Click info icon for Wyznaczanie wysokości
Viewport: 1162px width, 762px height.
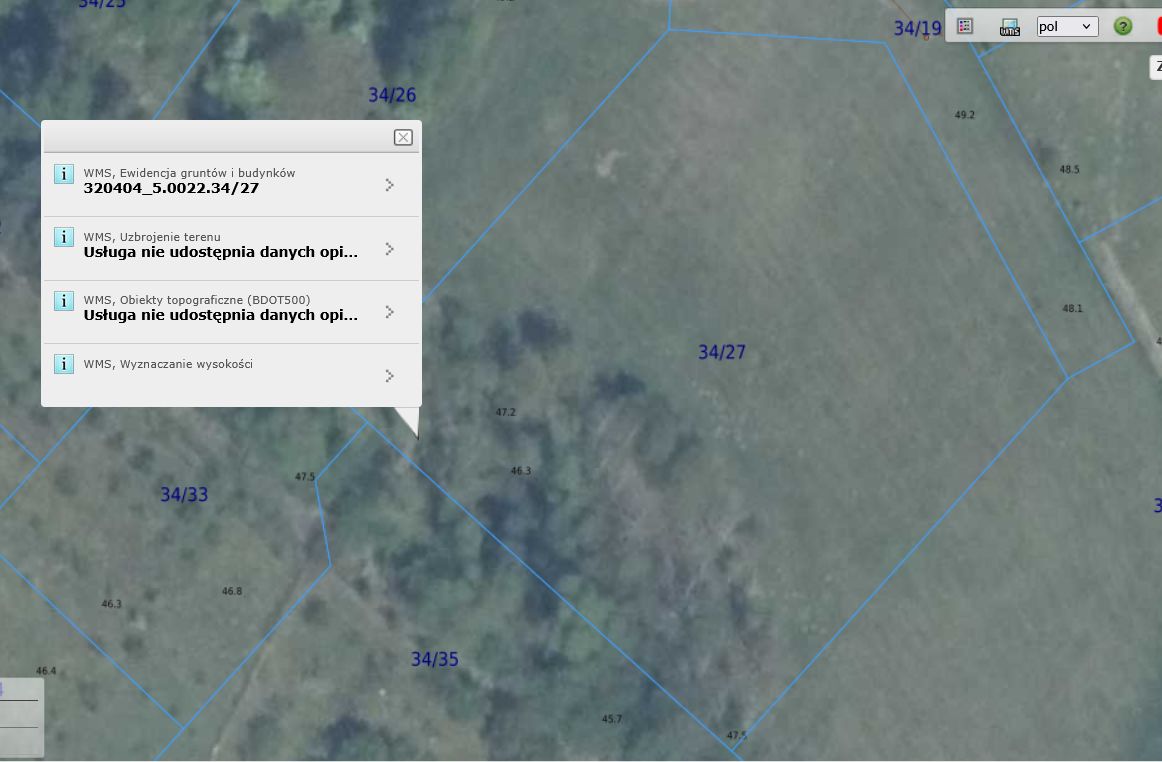(64, 364)
